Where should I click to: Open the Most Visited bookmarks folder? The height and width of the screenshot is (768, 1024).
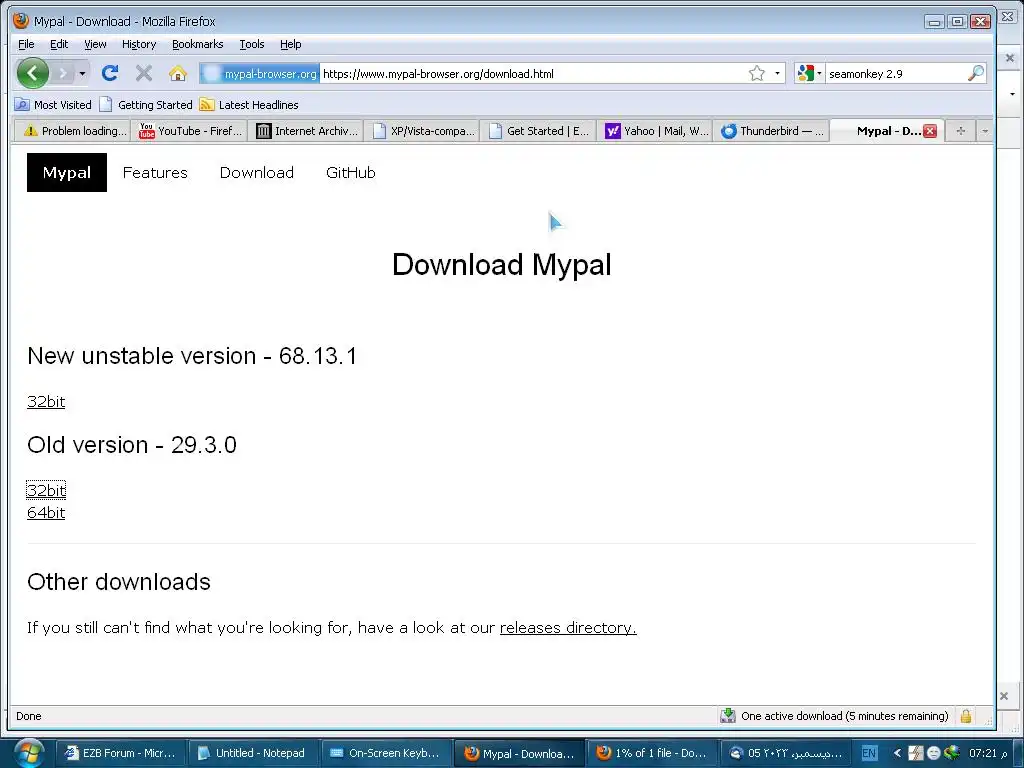point(54,104)
